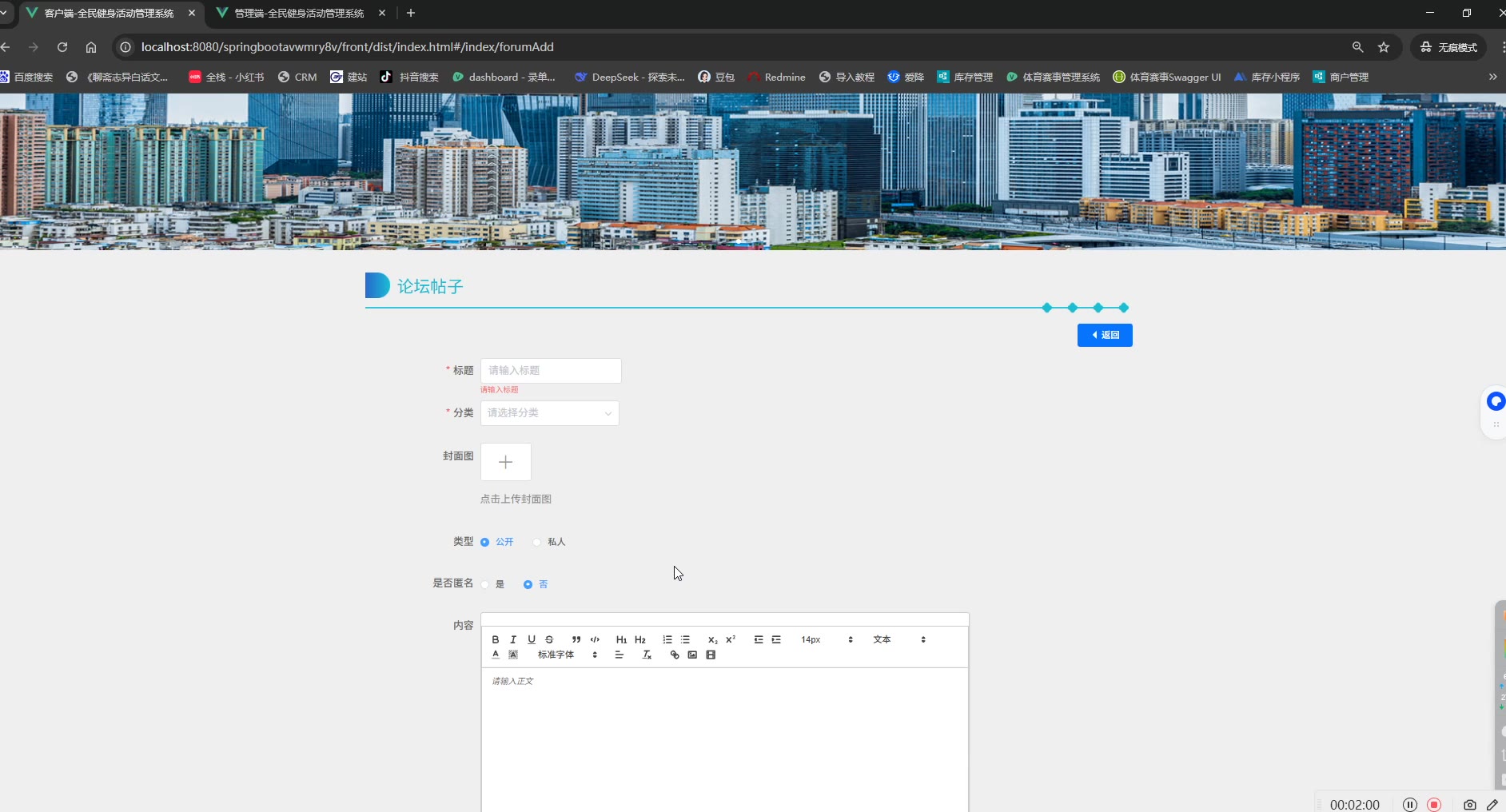The height and width of the screenshot is (812, 1506).
Task: Click the 返回 back button
Action: coord(1105,335)
